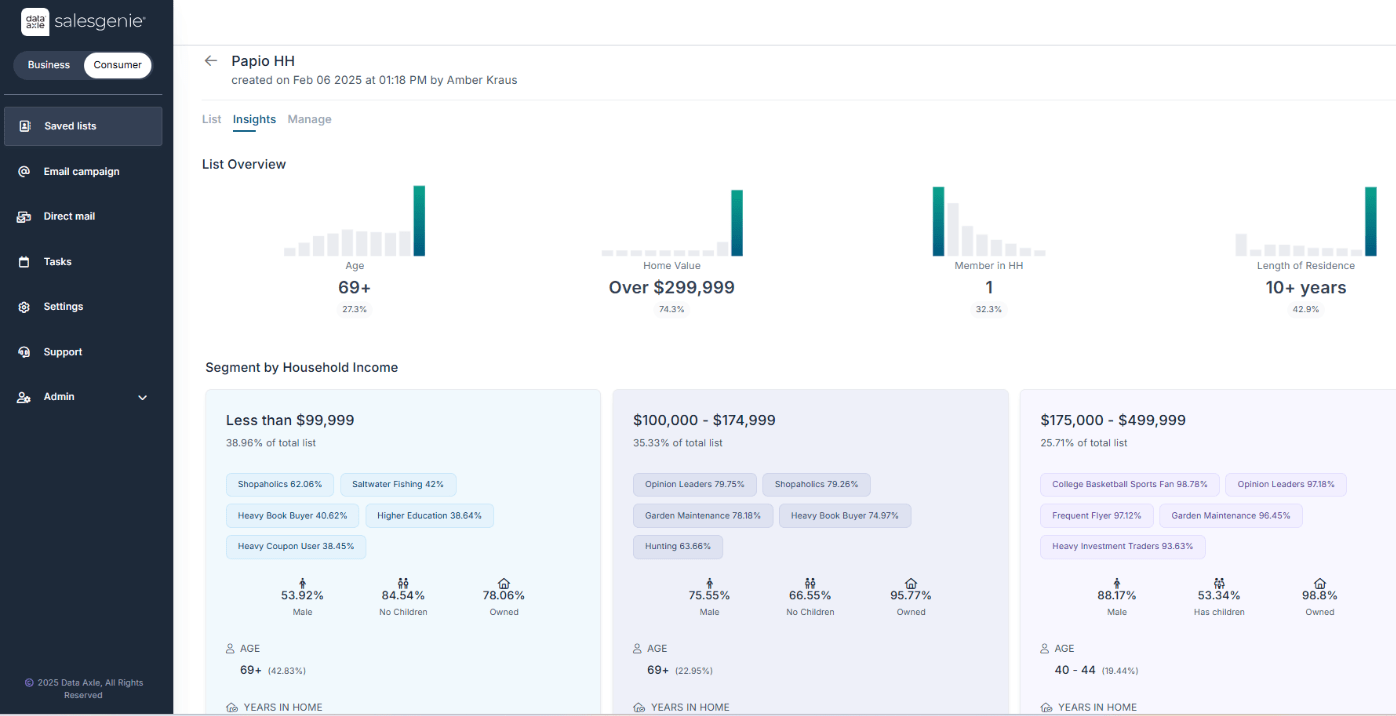Click the back arrow beside Papio HH
1396x716 pixels.
point(210,61)
